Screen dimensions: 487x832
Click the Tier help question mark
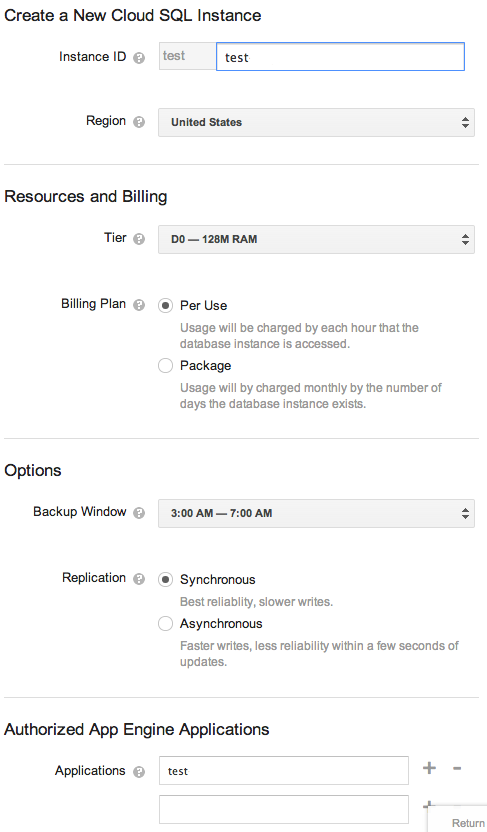click(x=139, y=239)
